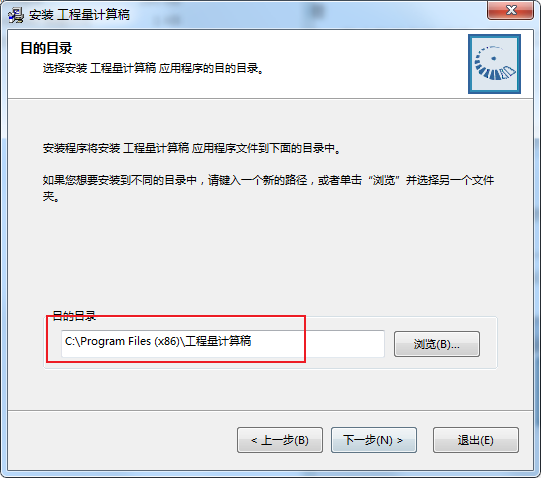Screen dimensions: 541x478
Task: Focus the destination directory path field
Action: pyautogui.click(x=223, y=344)
